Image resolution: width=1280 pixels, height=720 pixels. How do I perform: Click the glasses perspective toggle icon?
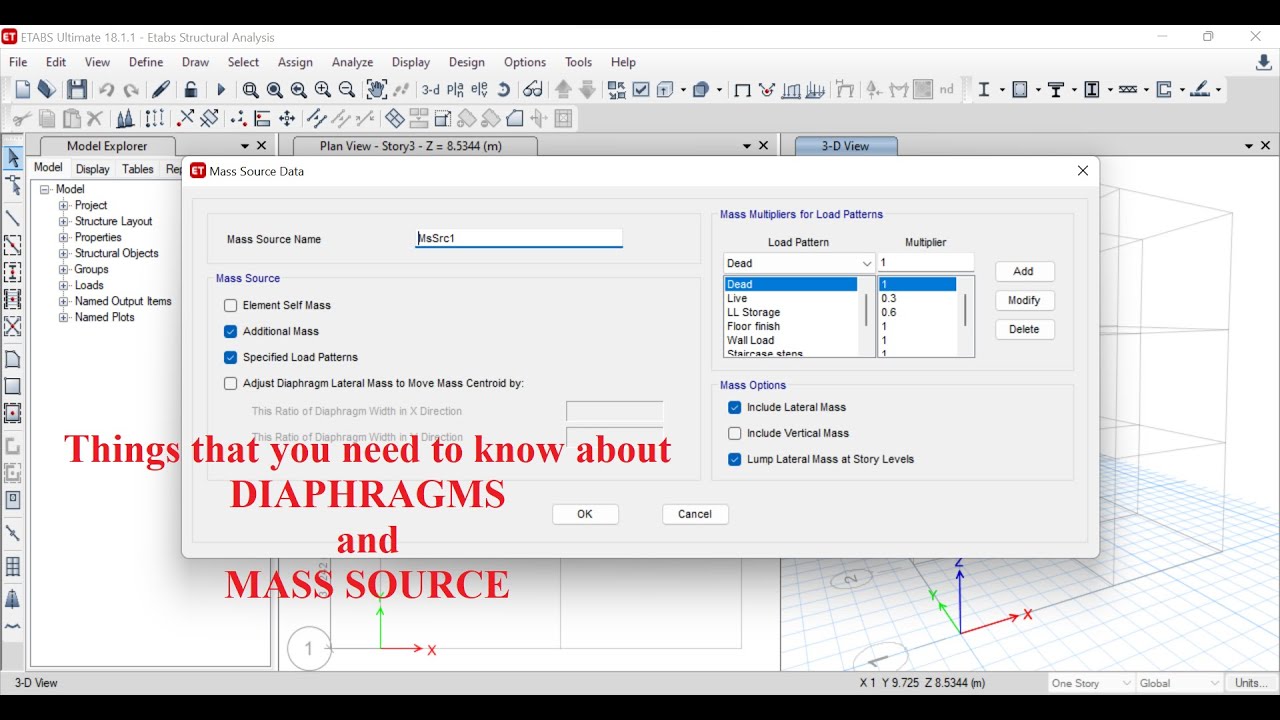(533, 90)
